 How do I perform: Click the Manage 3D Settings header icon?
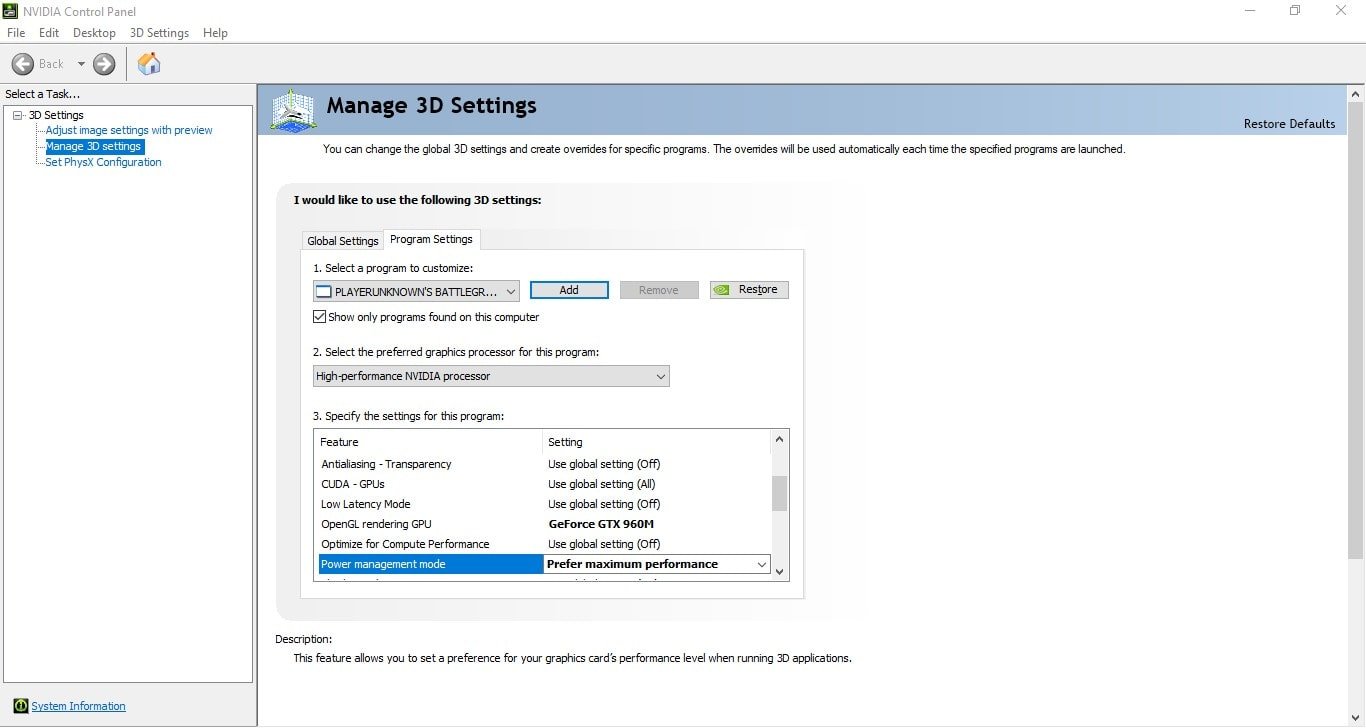tap(293, 110)
